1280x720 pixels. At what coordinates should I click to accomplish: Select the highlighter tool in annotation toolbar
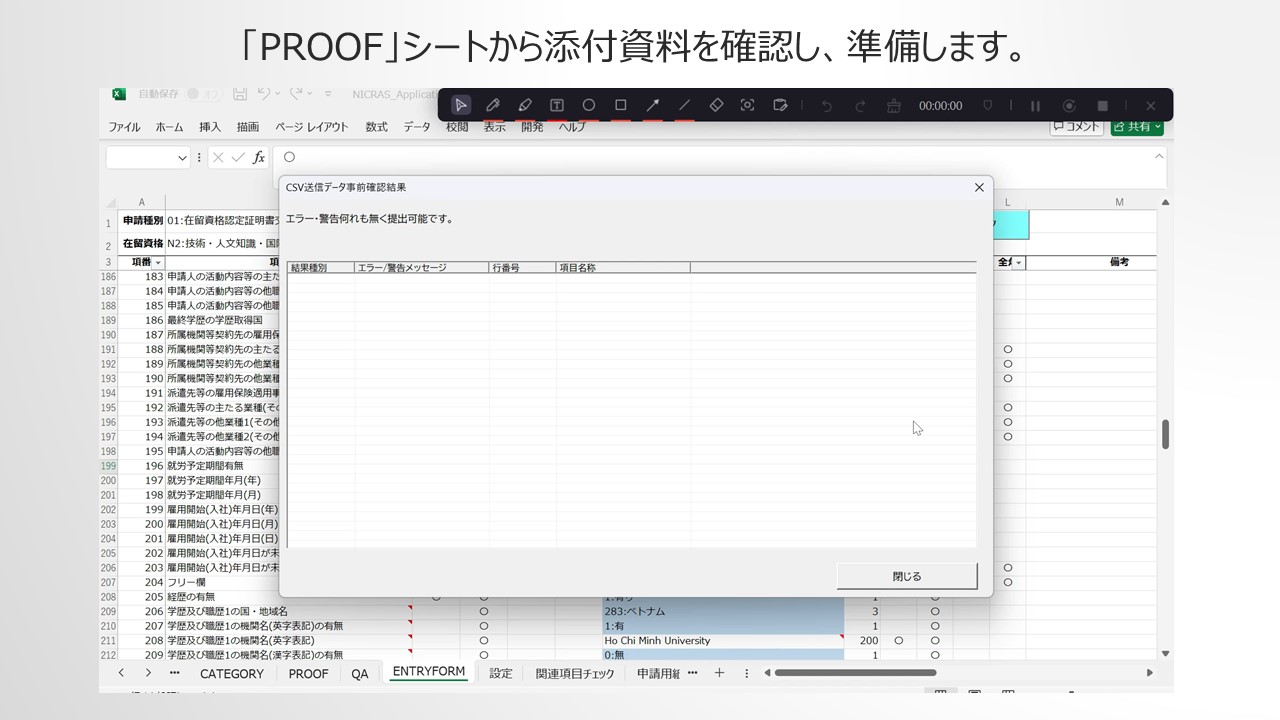pyautogui.click(x=525, y=105)
